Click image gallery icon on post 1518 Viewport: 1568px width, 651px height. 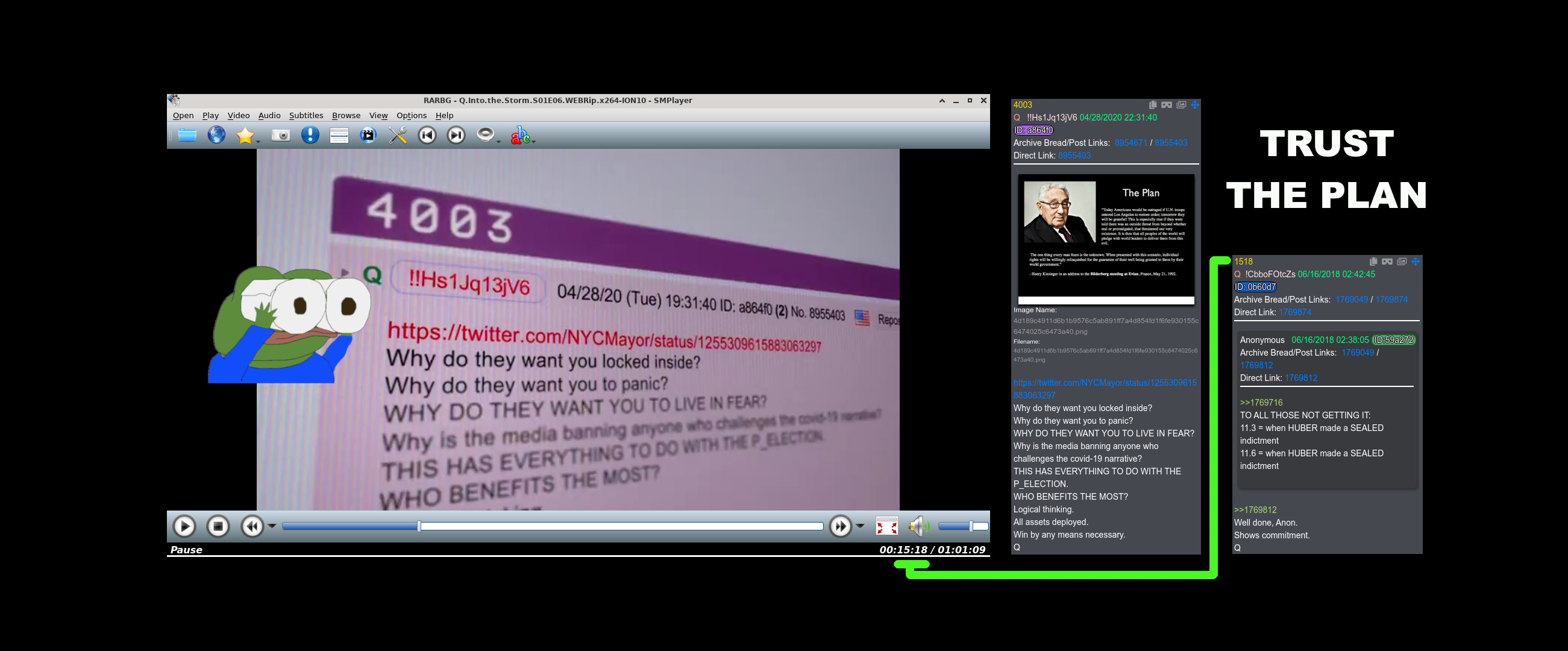coord(1402,261)
